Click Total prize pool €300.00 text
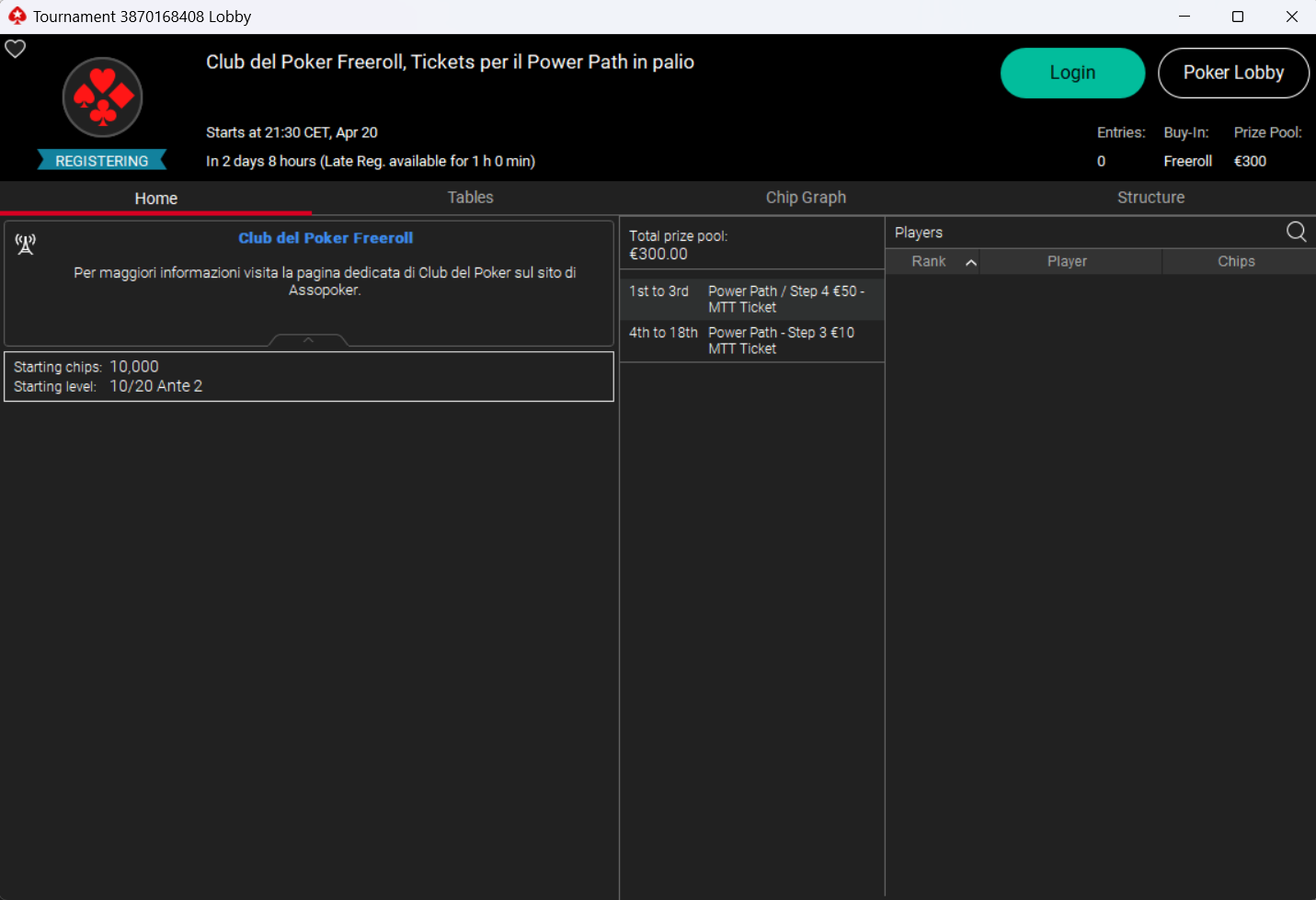Viewport: 1316px width, 900px height. [x=678, y=245]
